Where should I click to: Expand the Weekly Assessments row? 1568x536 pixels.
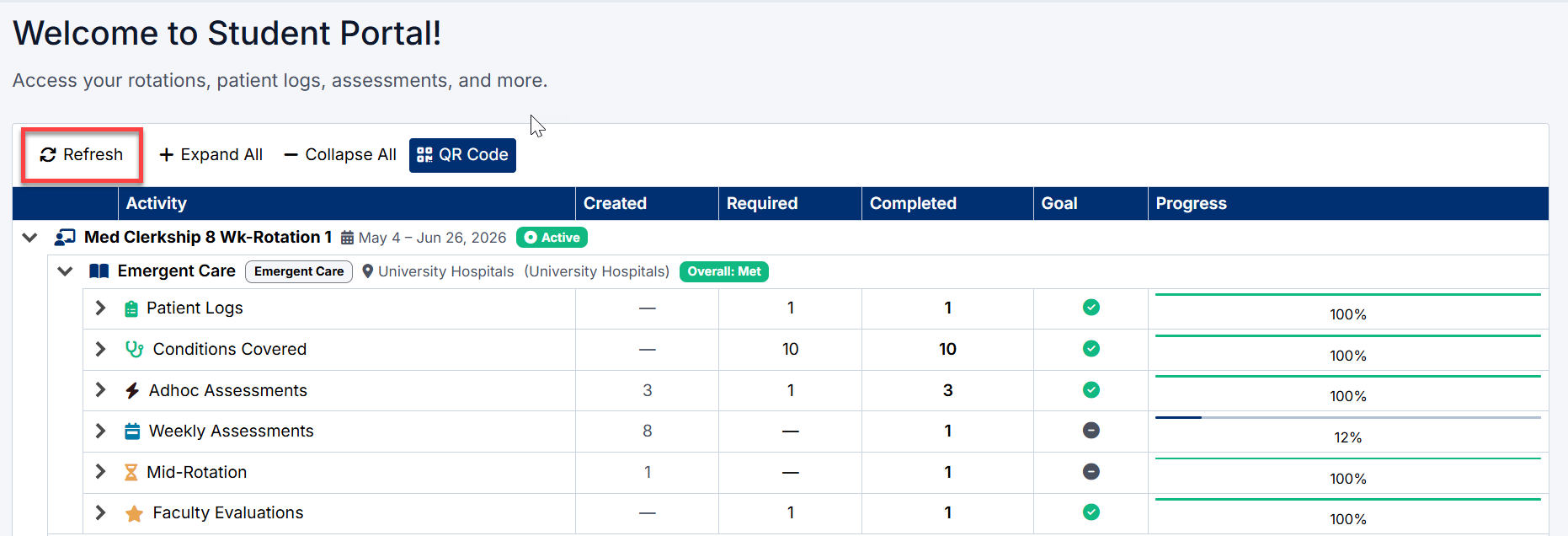(x=100, y=431)
